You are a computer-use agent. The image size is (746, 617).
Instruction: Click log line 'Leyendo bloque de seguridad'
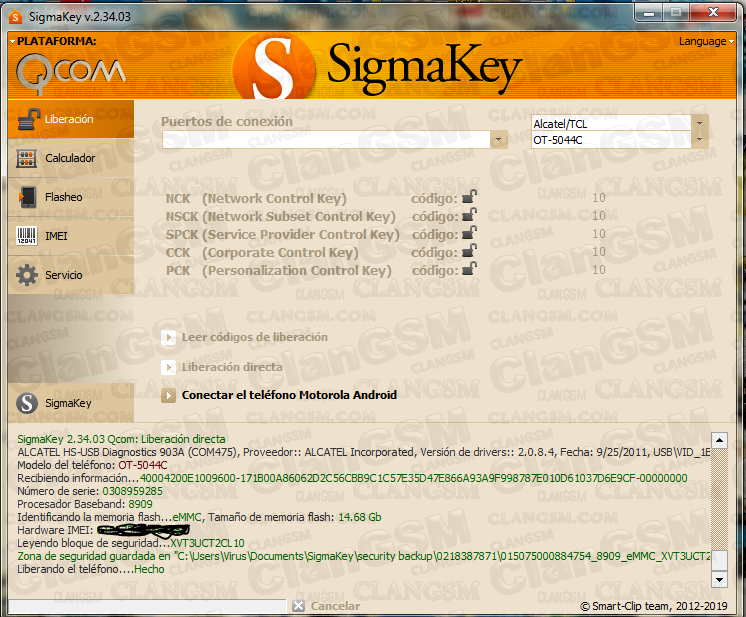[131, 543]
